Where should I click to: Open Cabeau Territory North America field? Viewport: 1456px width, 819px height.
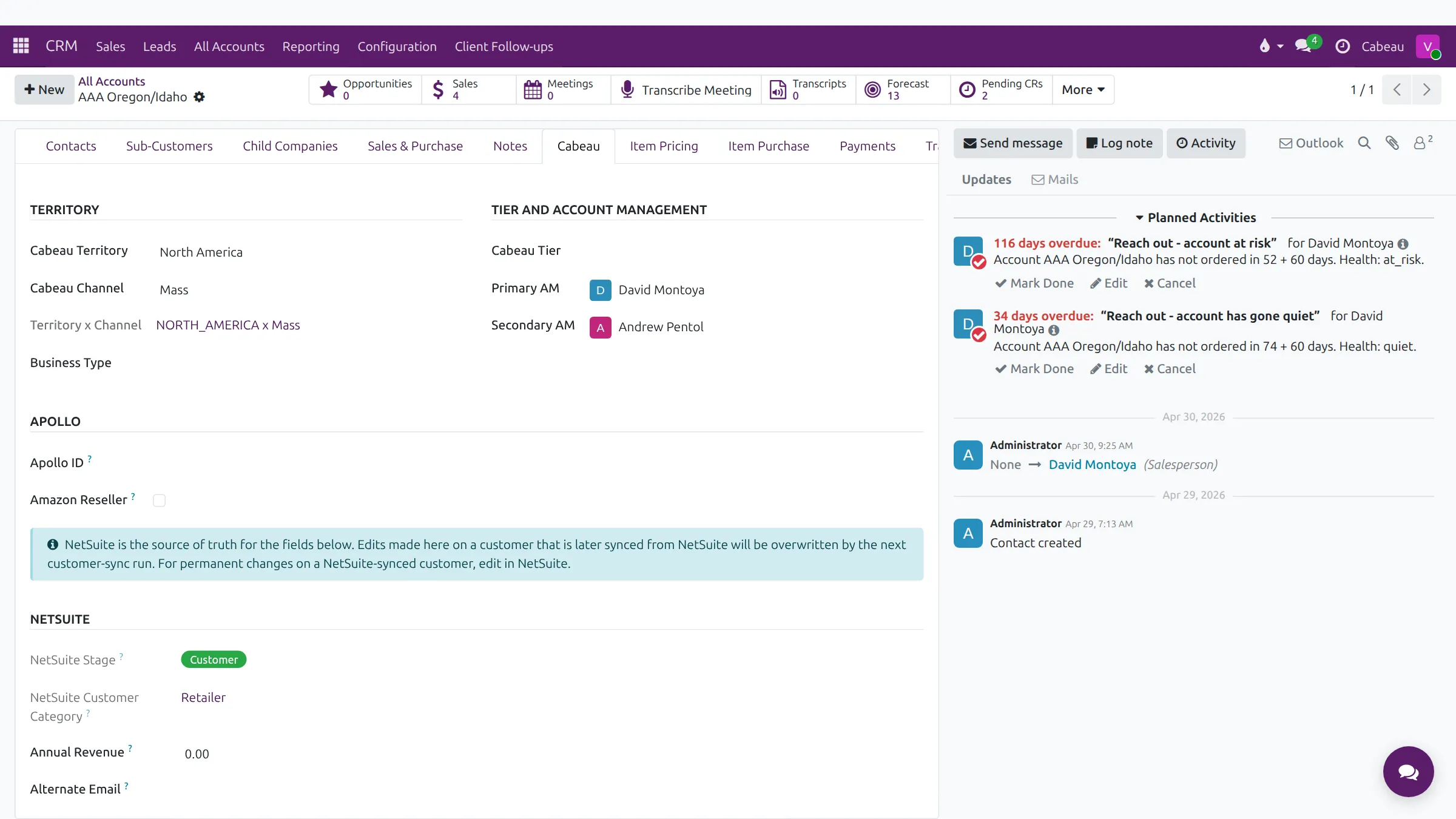310,252
